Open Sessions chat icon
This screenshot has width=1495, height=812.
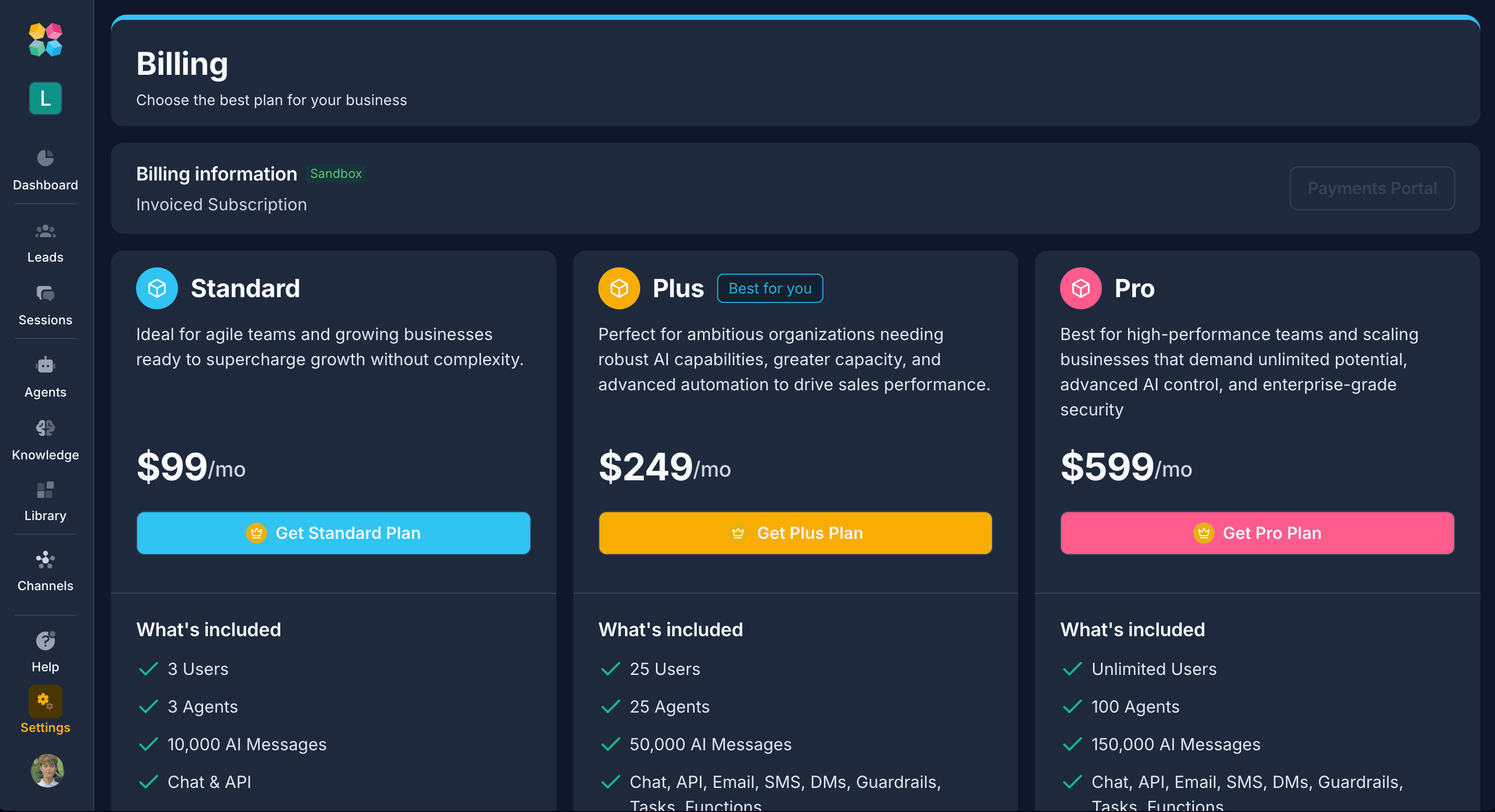point(45,294)
